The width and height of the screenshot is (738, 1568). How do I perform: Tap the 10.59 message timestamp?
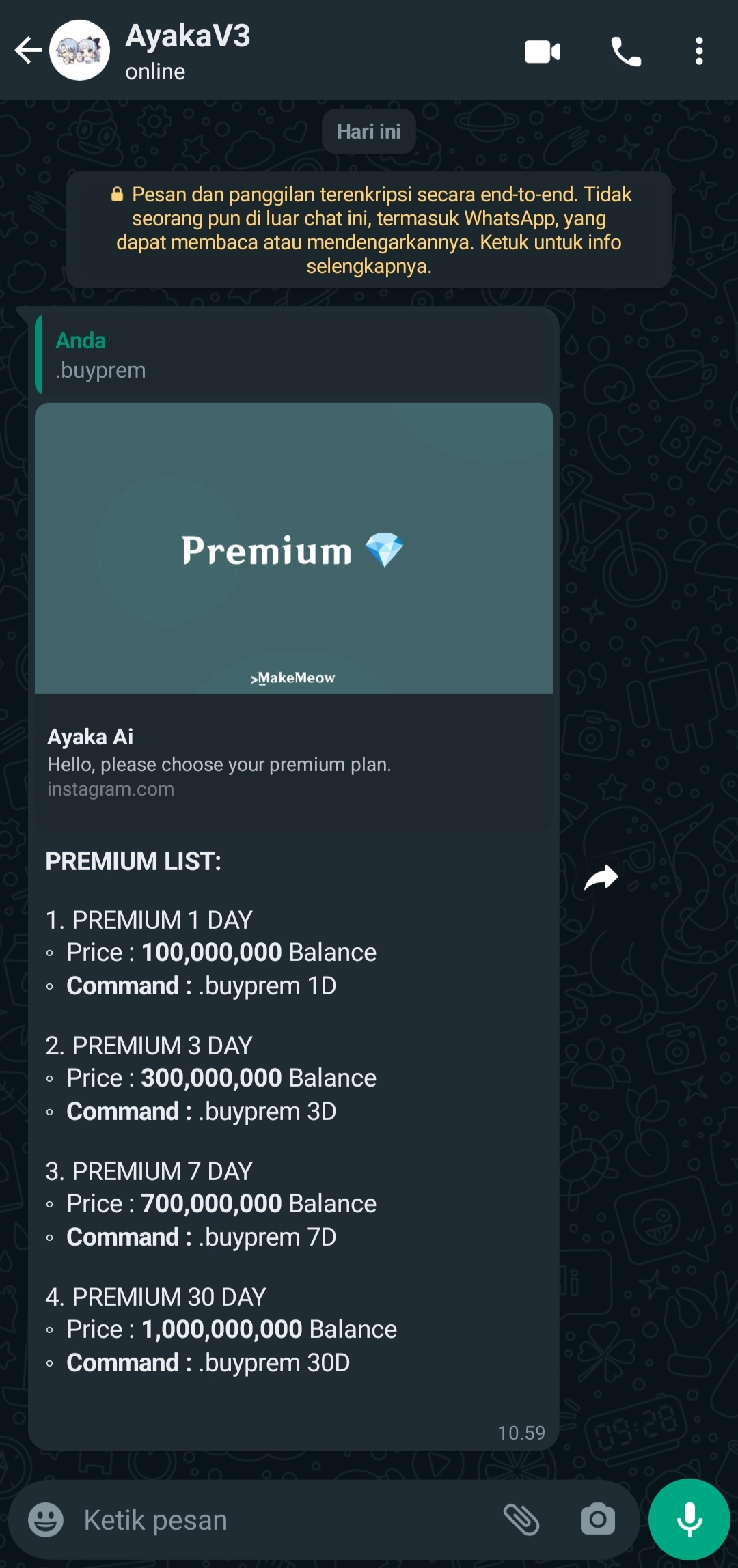point(521,1433)
